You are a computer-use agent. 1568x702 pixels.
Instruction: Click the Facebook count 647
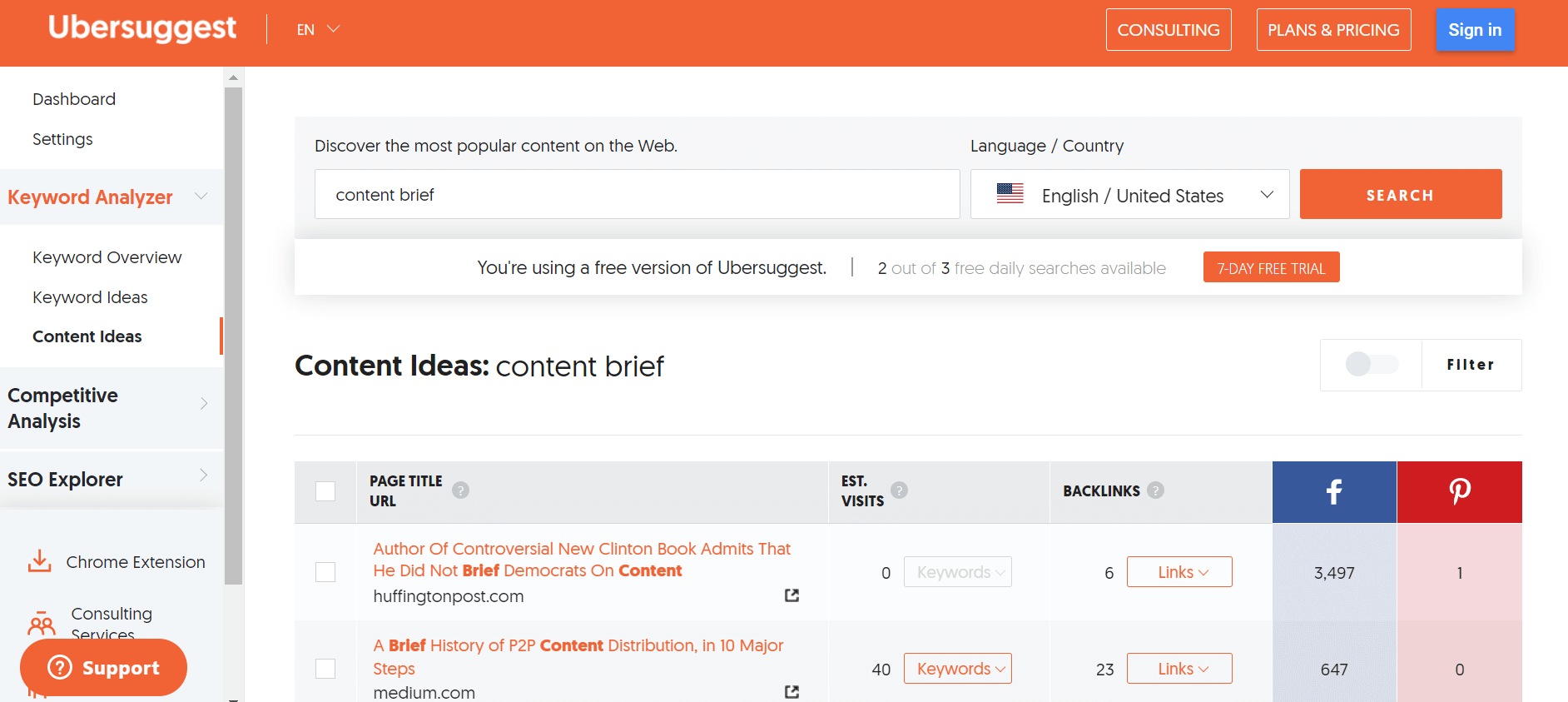pos(1334,670)
